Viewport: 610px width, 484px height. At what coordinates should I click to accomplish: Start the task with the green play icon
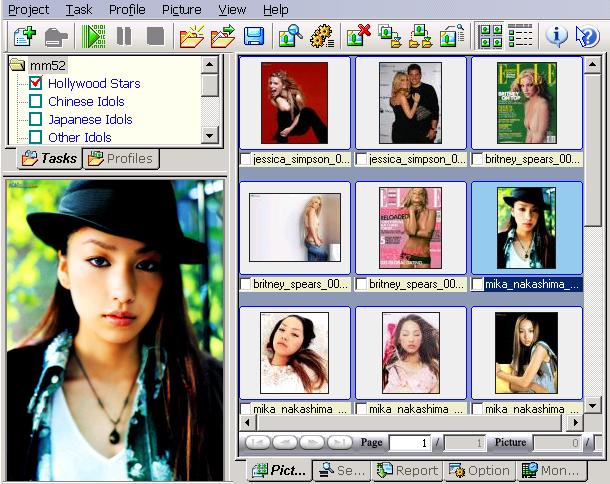click(93, 36)
